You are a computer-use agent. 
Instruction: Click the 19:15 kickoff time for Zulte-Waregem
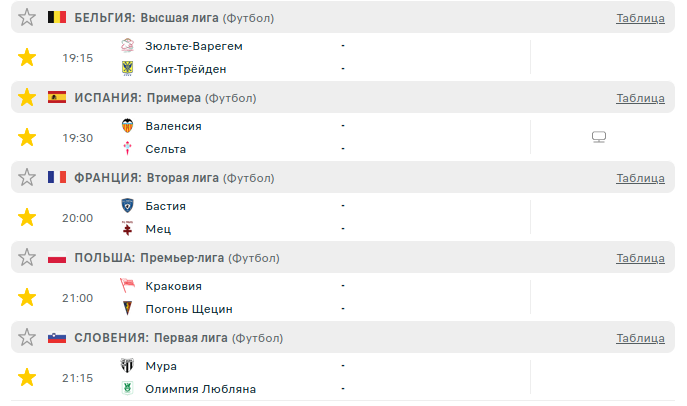[x=77, y=58]
